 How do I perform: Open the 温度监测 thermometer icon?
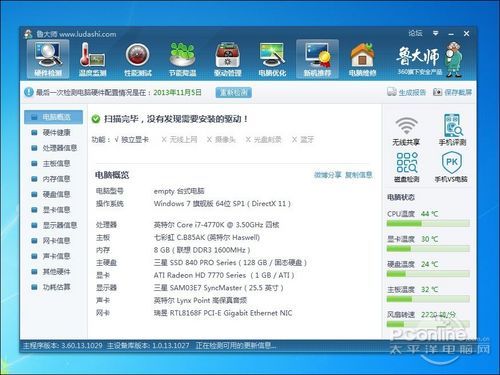tap(92, 59)
